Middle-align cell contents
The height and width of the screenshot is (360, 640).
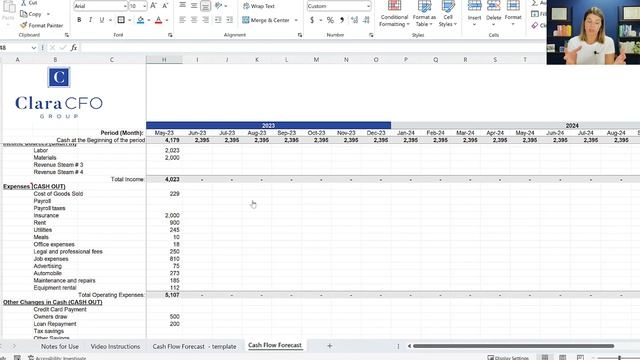194,5
